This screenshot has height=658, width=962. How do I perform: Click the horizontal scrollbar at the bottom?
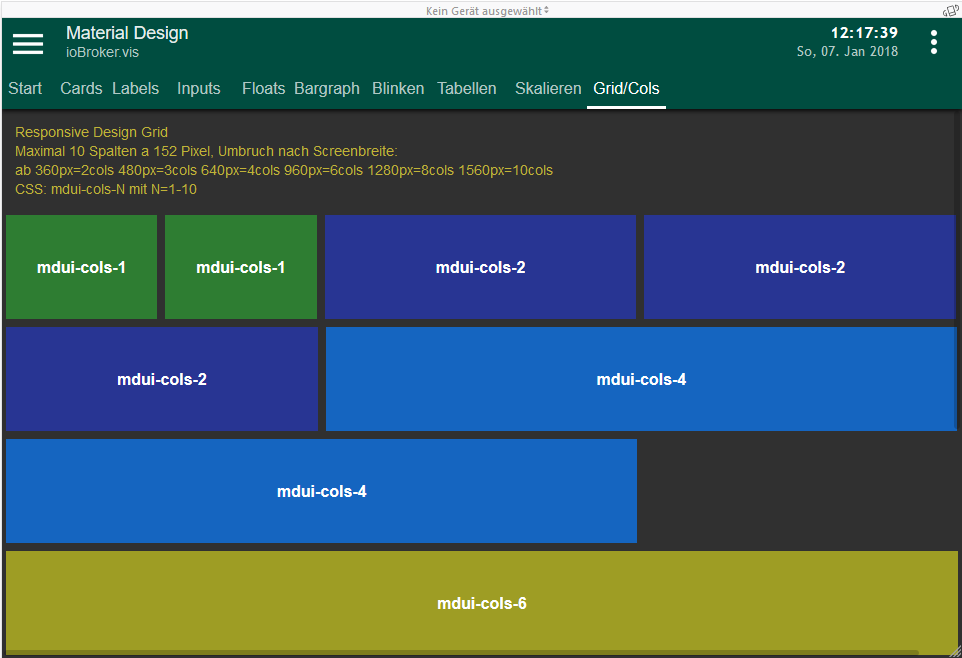(460, 653)
